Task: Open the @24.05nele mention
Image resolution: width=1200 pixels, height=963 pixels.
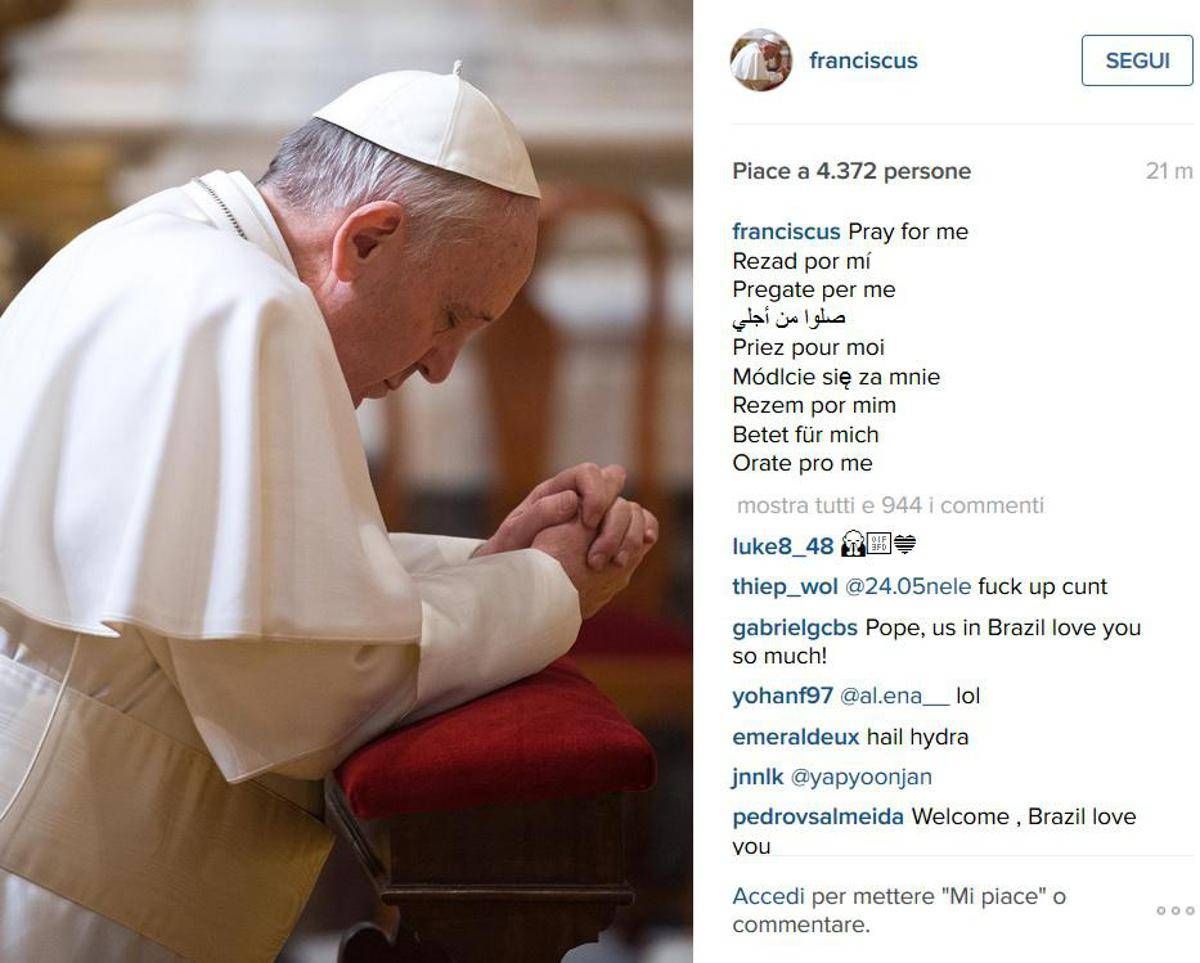Action: [x=908, y=587]
